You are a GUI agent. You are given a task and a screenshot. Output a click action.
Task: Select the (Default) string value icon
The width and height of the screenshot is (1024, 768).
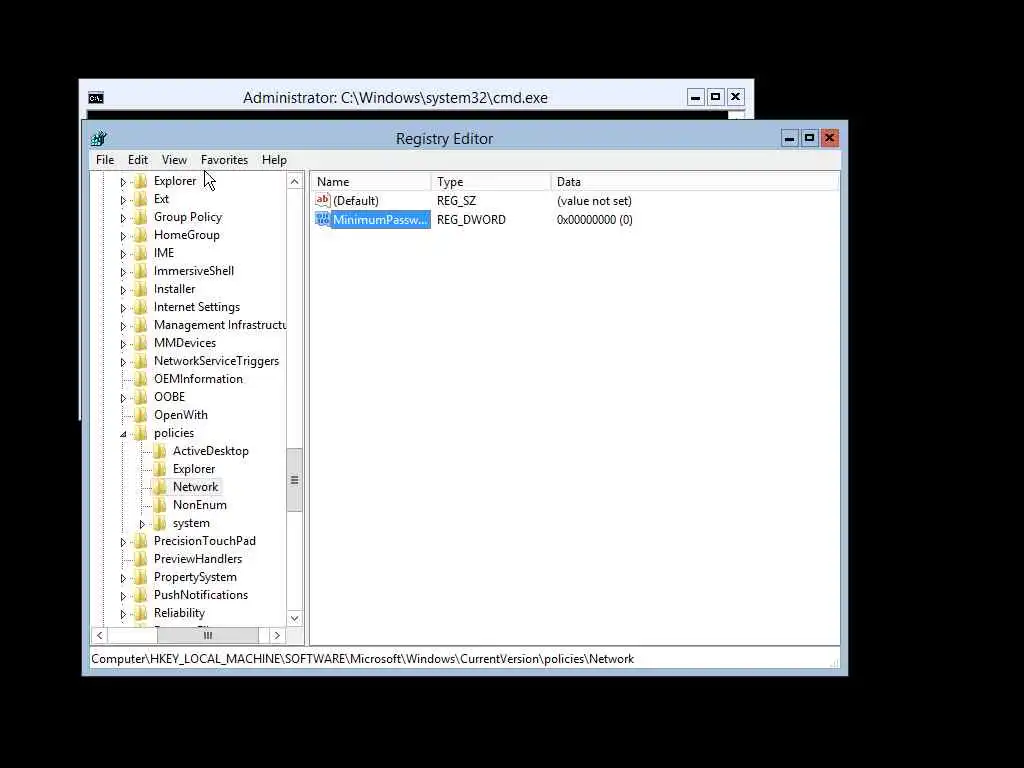point(323,200)
